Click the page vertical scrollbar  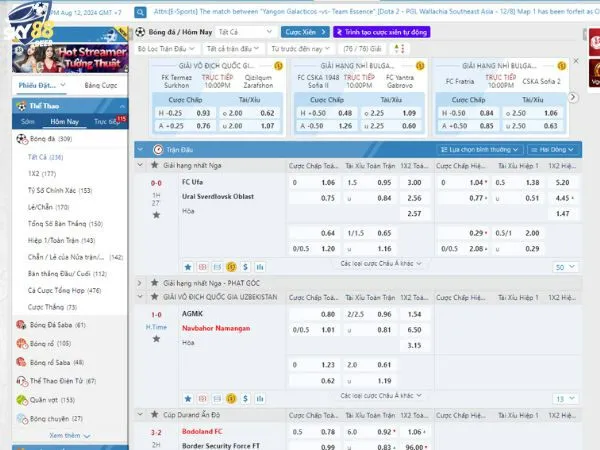(x=584, y=34)
